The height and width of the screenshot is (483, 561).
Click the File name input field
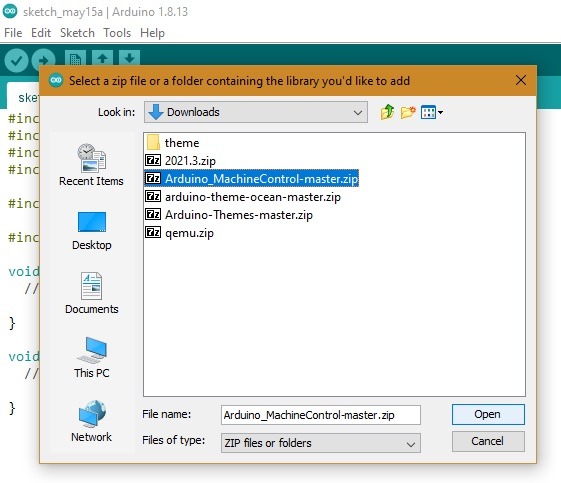321,415
